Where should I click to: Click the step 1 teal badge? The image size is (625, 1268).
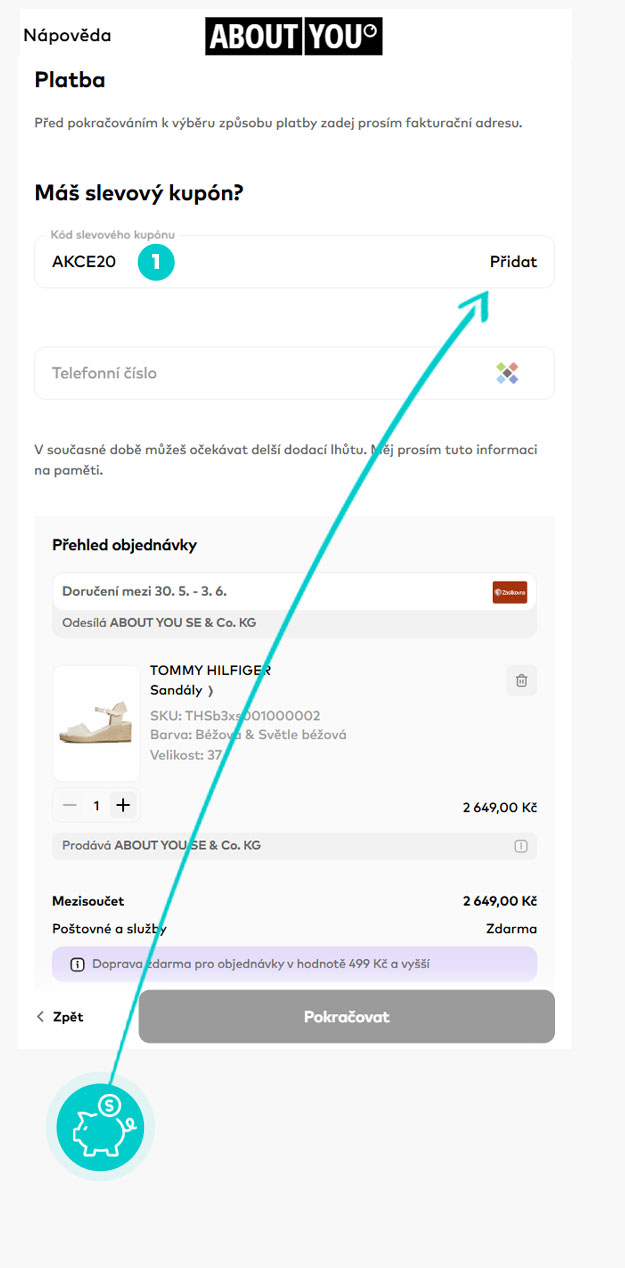point(156,263)
